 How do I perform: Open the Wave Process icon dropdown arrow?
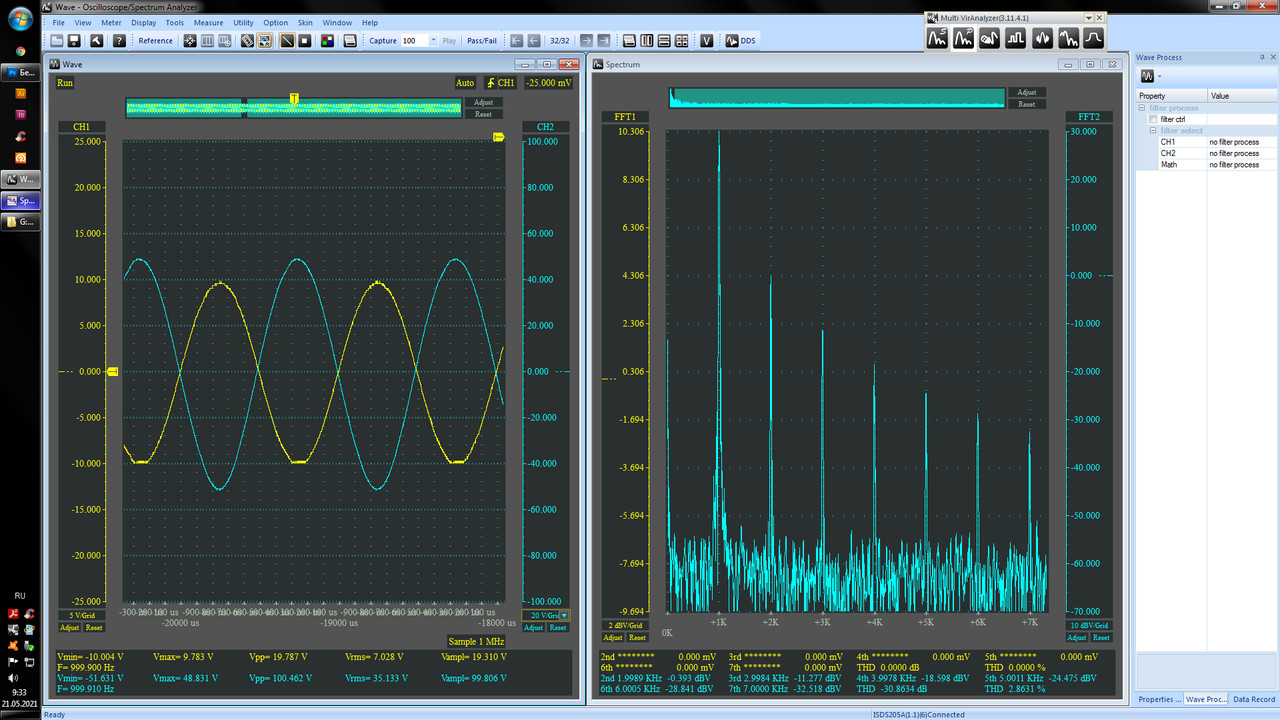tap(1160, 76)
